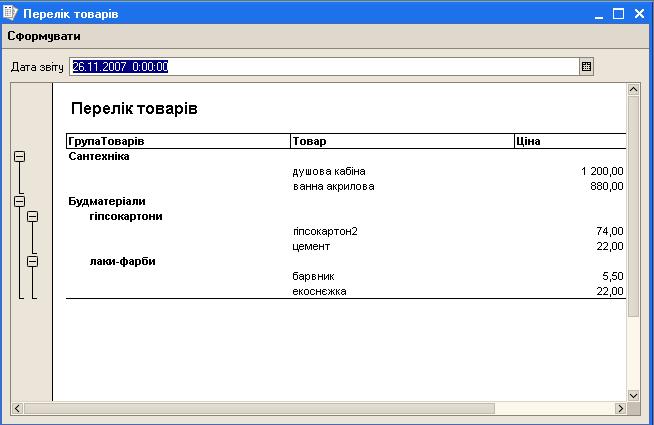Select the цемент cell

coord(311,246)
